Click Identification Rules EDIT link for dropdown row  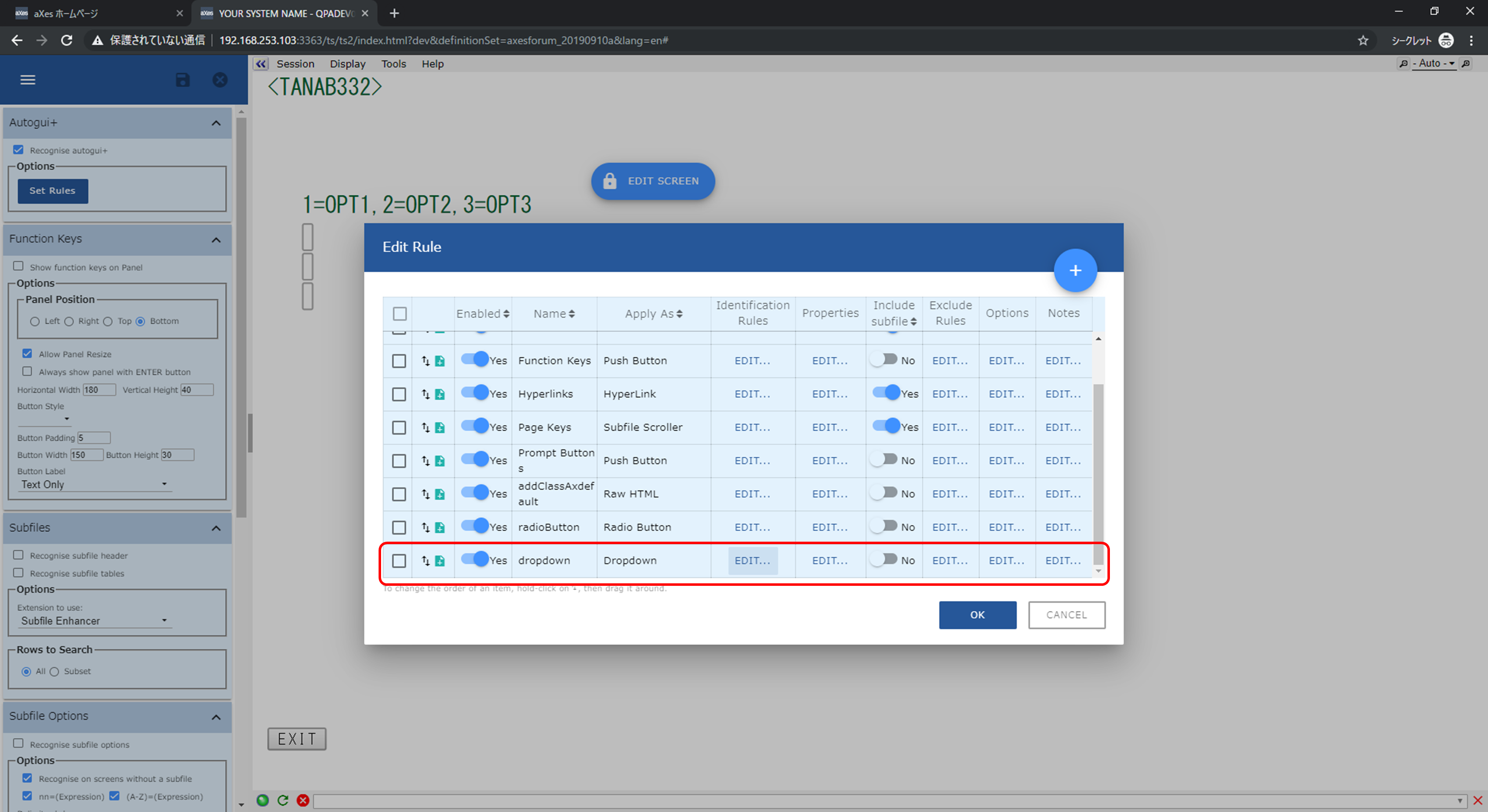point(752,561)
